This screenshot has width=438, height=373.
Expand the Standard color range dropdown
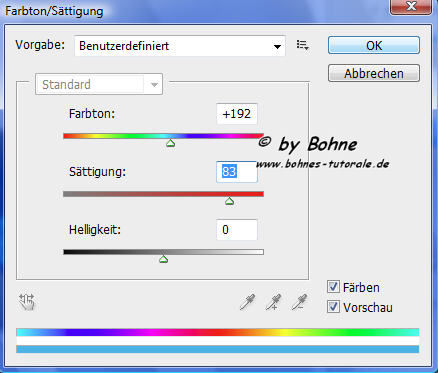pyautogui.click(x=99, y=84)
